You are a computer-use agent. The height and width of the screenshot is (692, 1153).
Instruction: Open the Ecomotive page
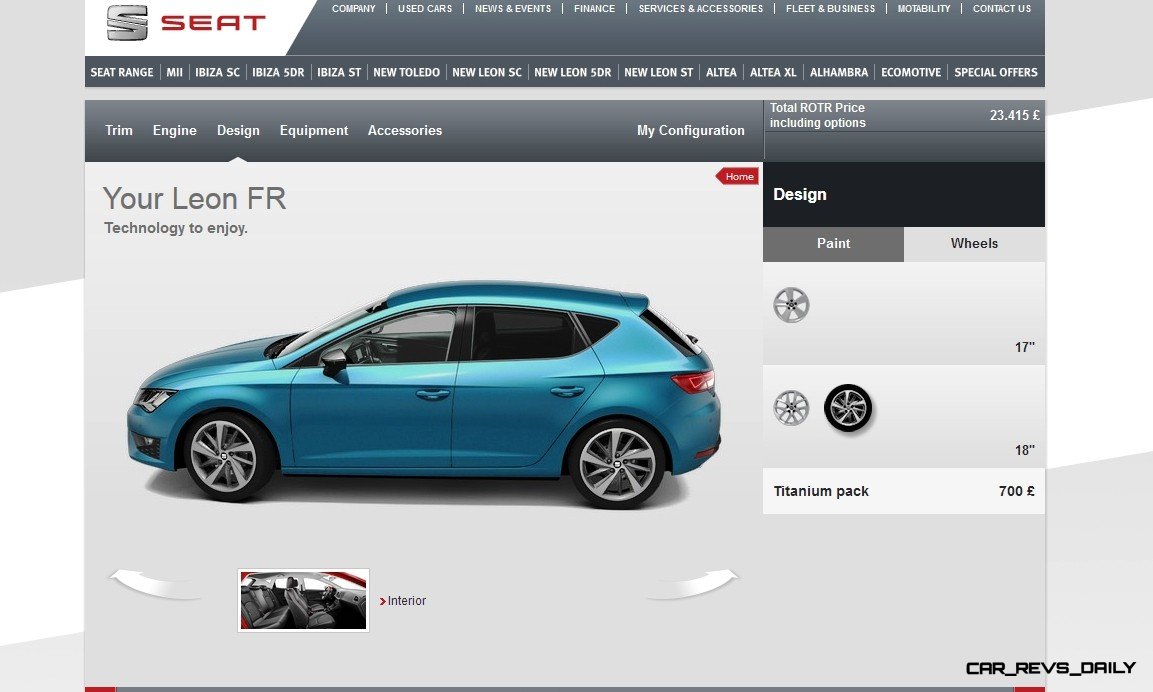point(911,72)
